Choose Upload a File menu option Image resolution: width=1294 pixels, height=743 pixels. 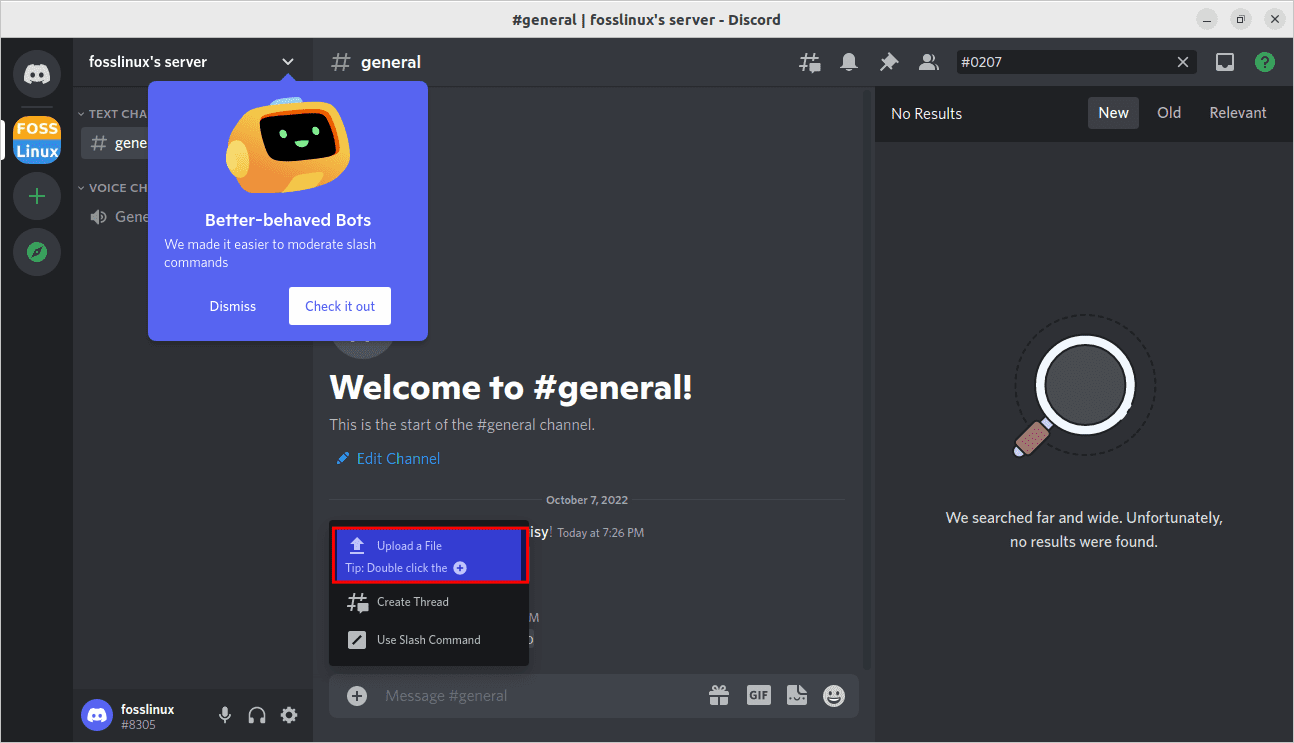[x=429, y=556]
